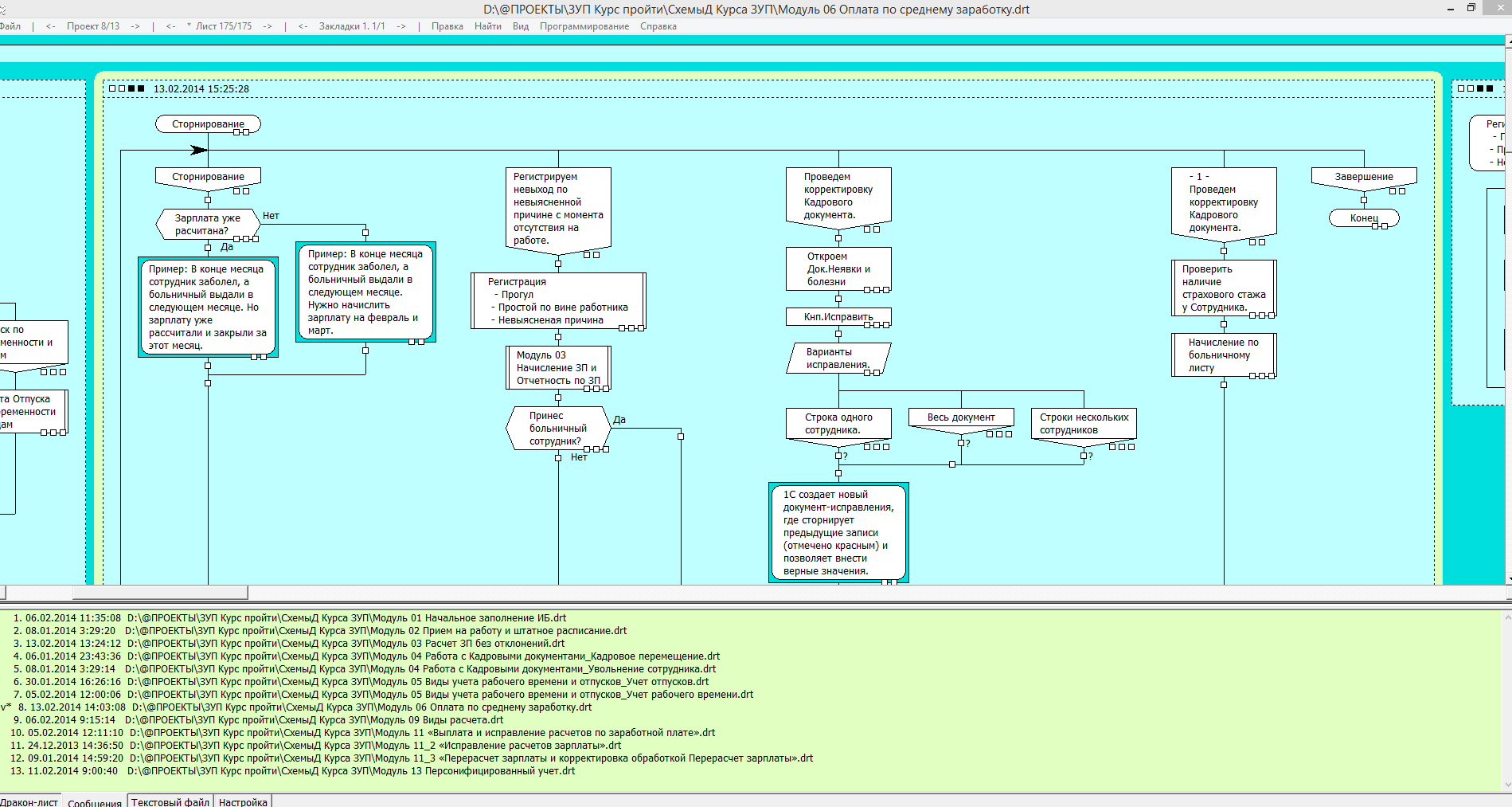Open the Файл menu
The image size is (1512, 807).
coord(10,26)
